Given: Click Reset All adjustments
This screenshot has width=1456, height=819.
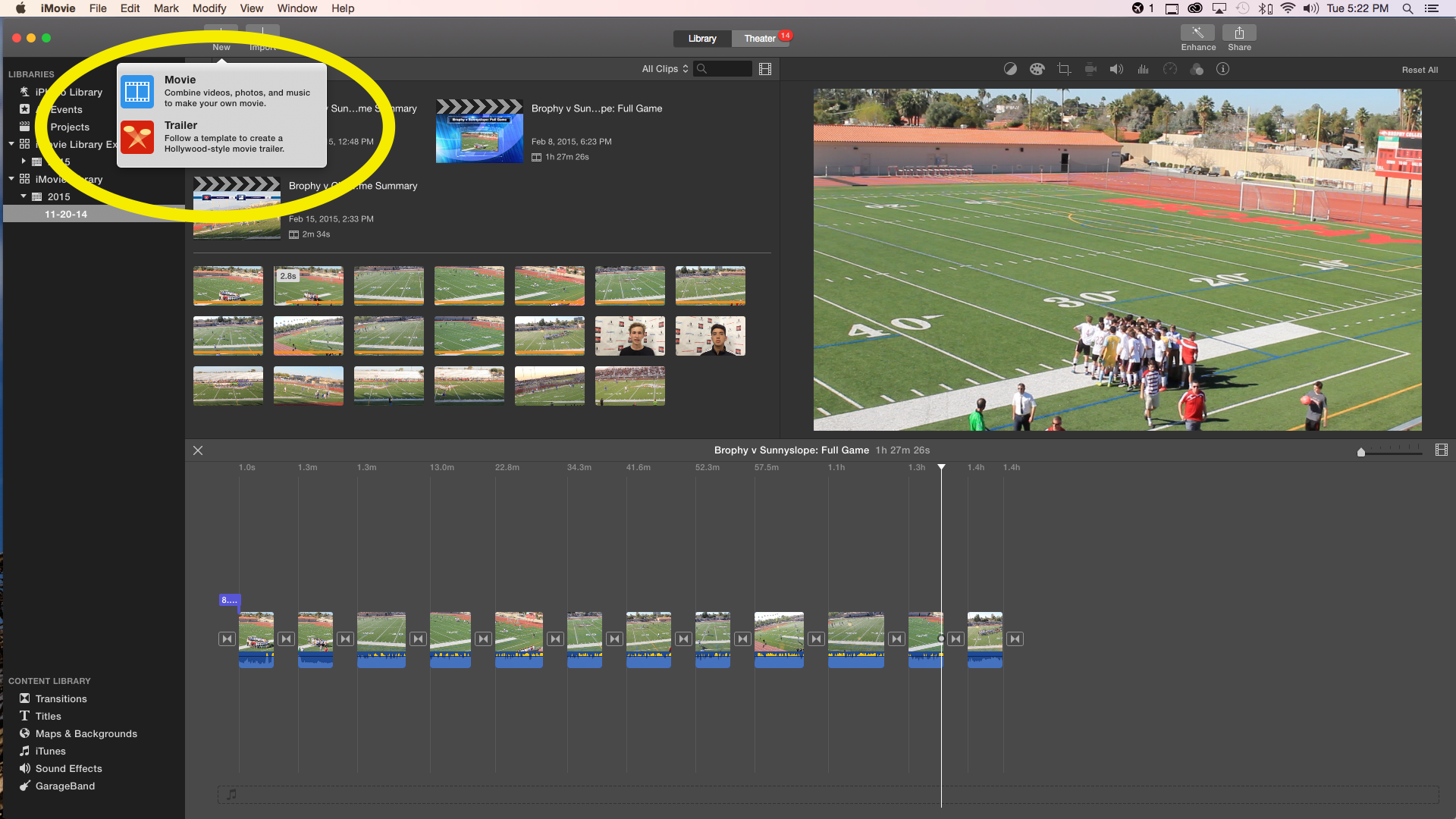Looking at the screenshot, I should click(x=1420, y=70).
